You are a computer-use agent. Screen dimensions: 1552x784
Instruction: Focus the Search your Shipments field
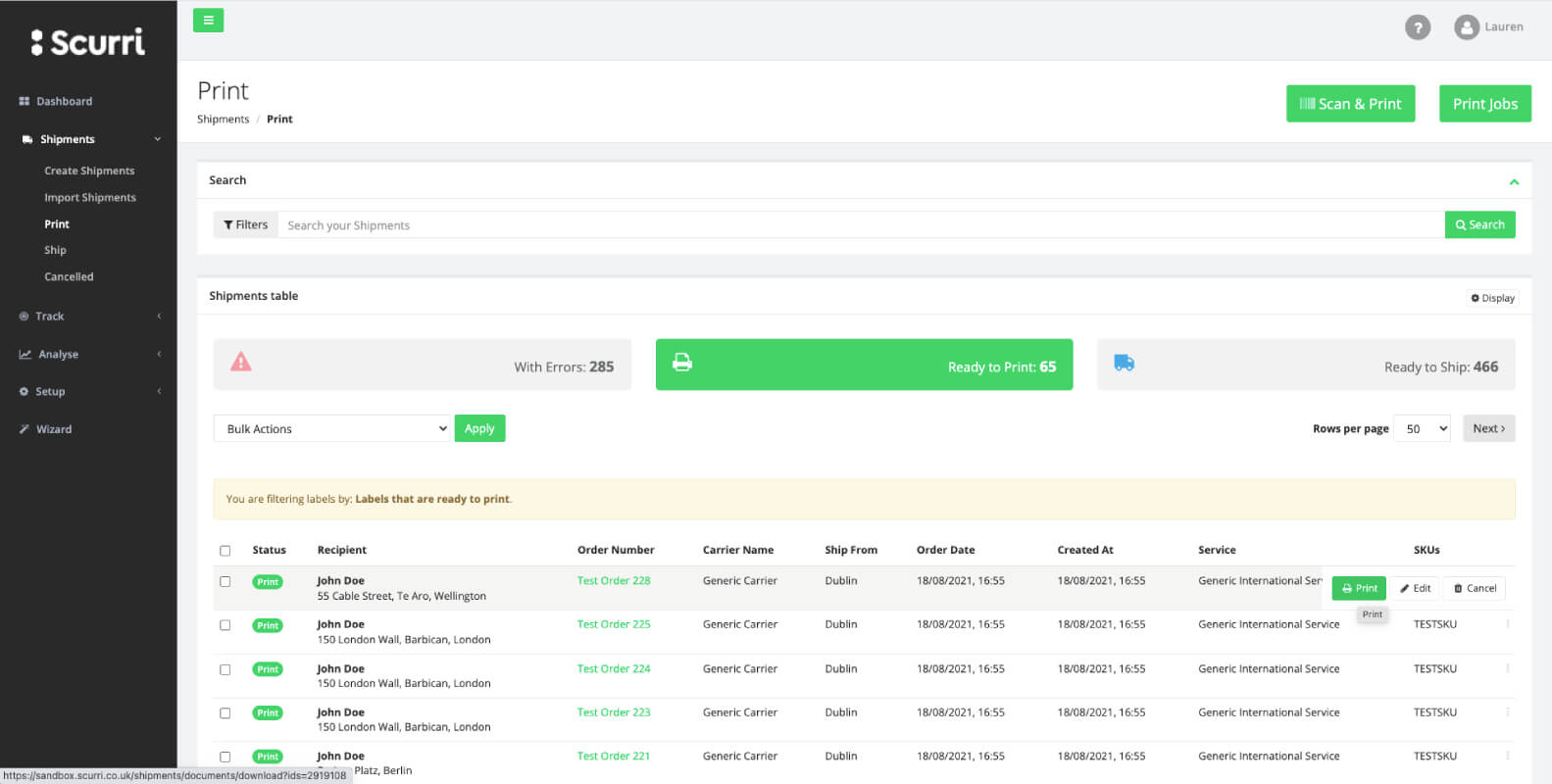(x=861, y=224)
